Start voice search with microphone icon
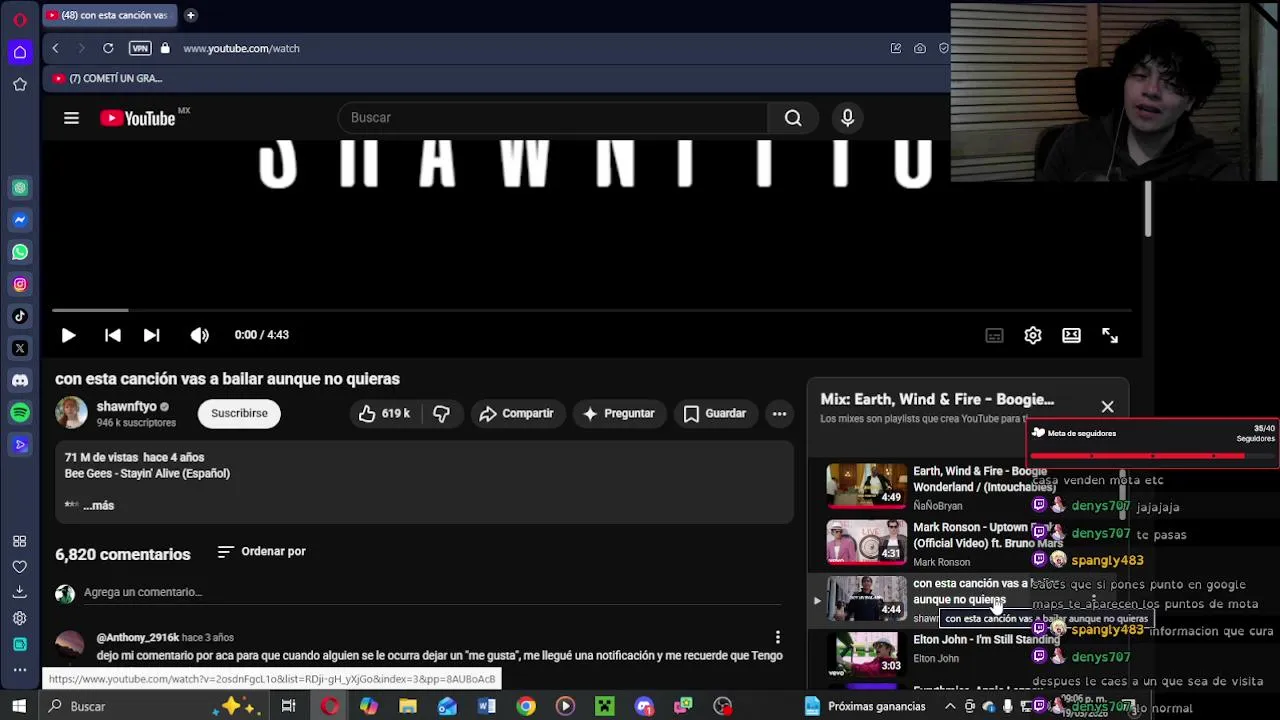Viewport: 1280px width, 720px height. click(x=847, y=118)
